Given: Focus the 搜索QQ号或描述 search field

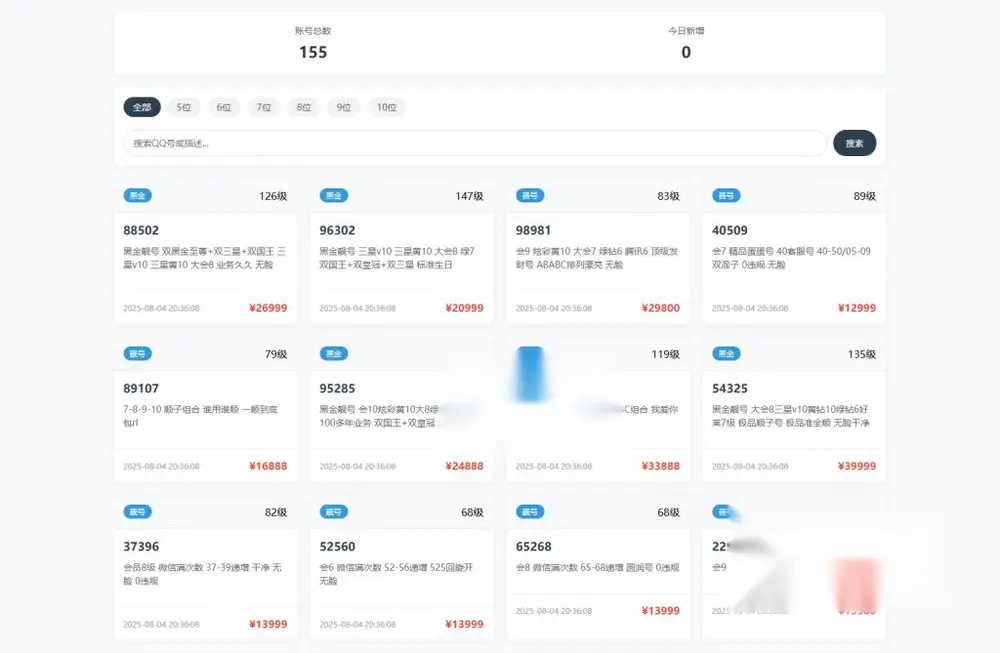Looking at the screenshot, I should (475, 143).
